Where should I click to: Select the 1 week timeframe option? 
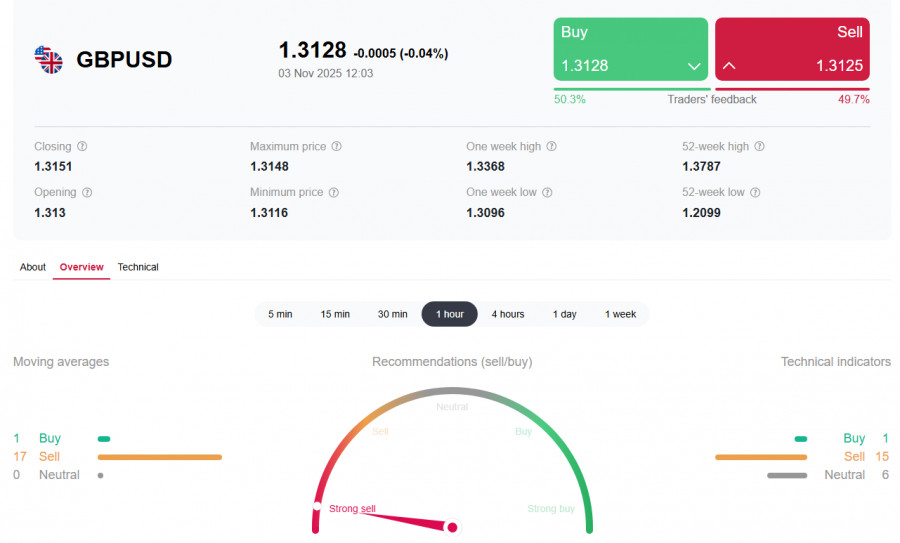click(620, 314)
